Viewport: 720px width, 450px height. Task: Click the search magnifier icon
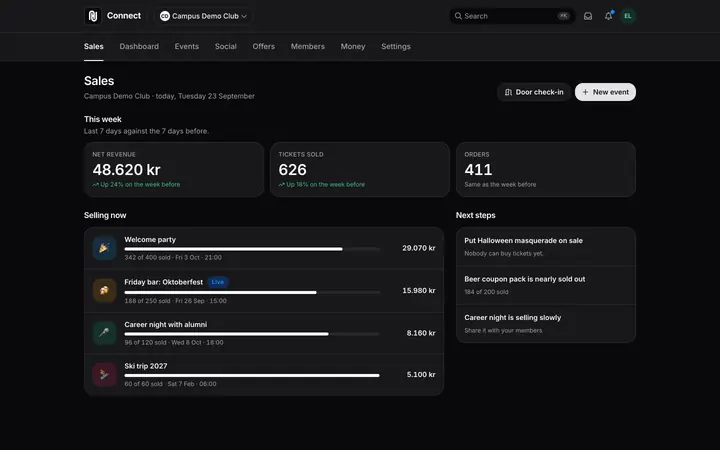[458, 16]
